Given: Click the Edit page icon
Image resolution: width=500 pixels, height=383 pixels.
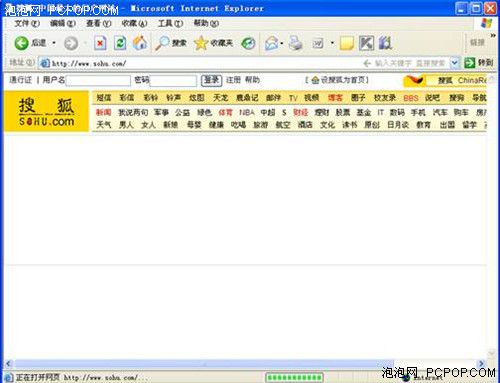Looking at the screenshot, I should (x=318, y=43).
